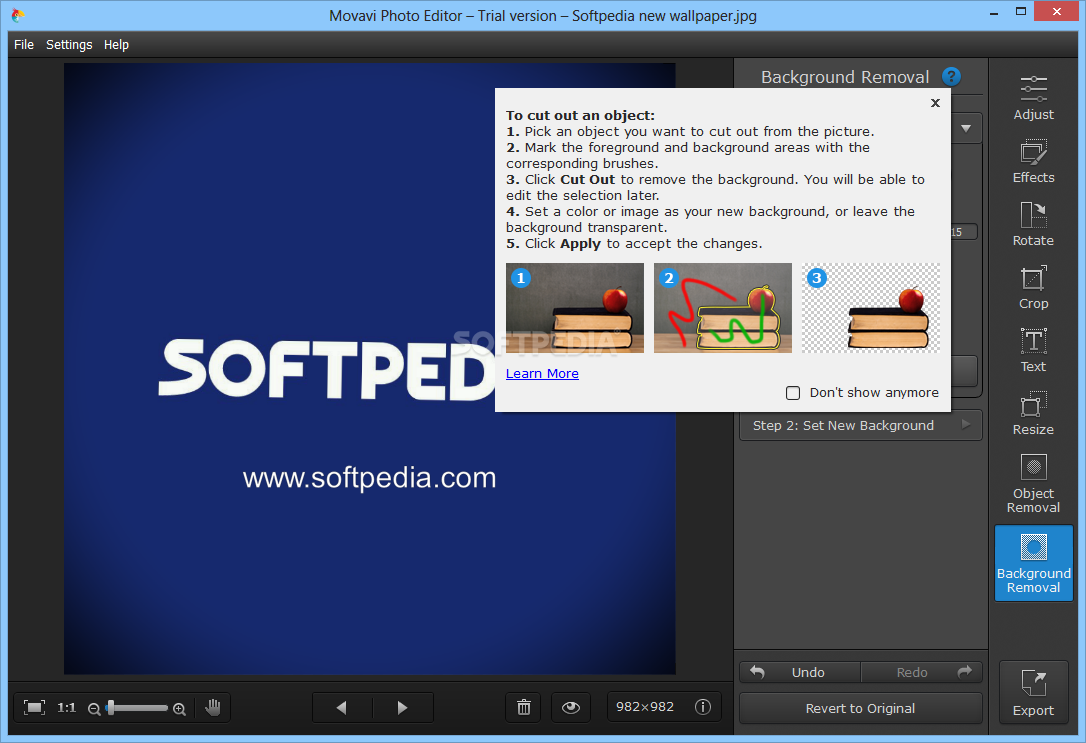1086x743 pixels.
Task: Open the Object Removal tool
Action: pos(1033,483)
